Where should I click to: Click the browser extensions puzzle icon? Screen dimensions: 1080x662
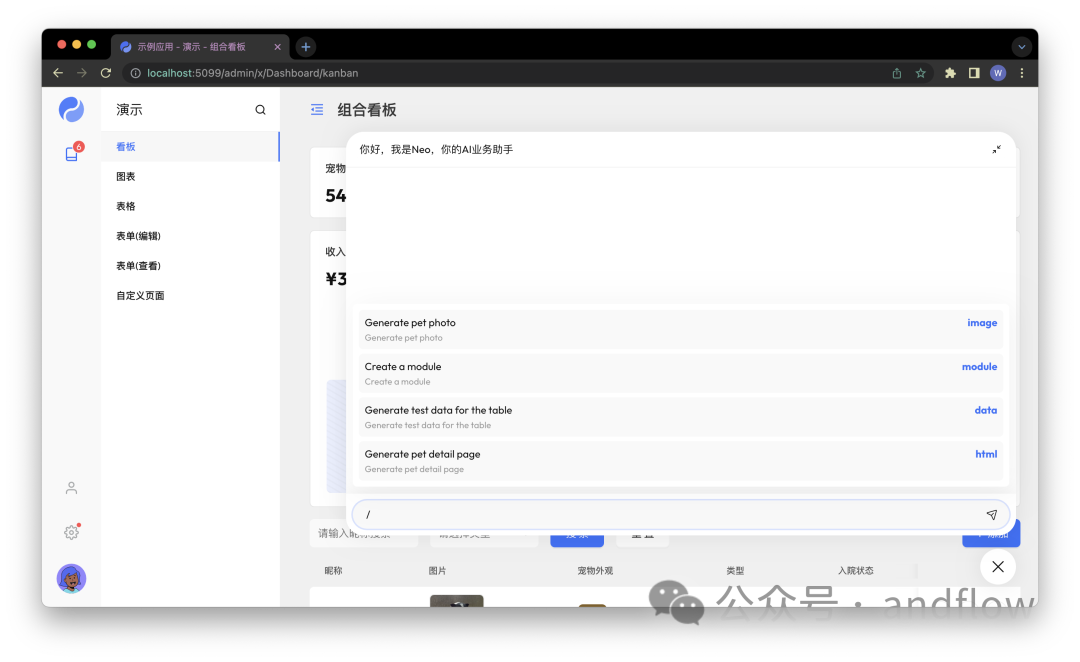pos(949,72)
